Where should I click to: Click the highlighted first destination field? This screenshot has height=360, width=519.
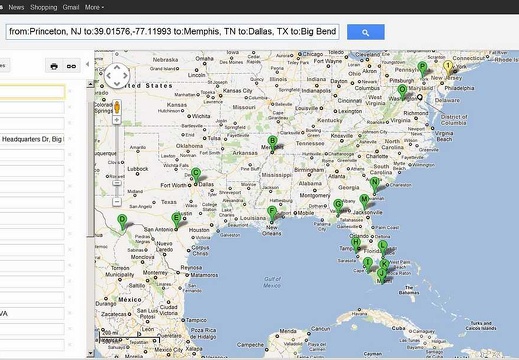point(32,92)
